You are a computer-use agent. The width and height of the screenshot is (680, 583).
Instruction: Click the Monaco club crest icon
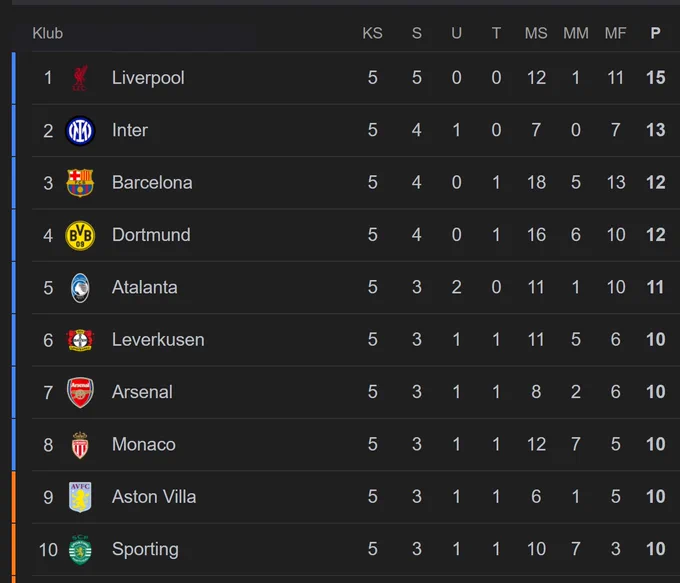80,445
